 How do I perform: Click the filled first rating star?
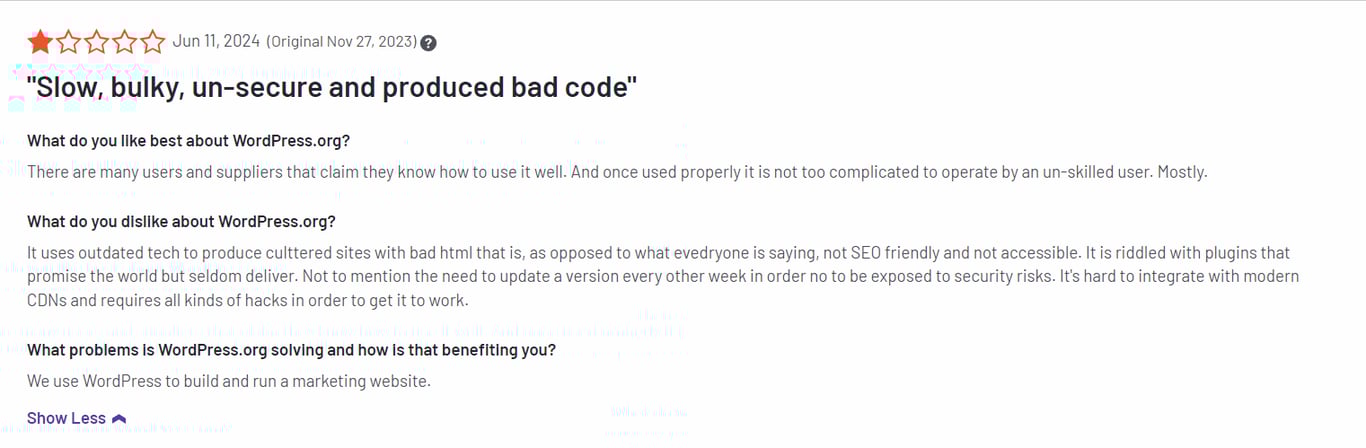(x=40, y=42)
